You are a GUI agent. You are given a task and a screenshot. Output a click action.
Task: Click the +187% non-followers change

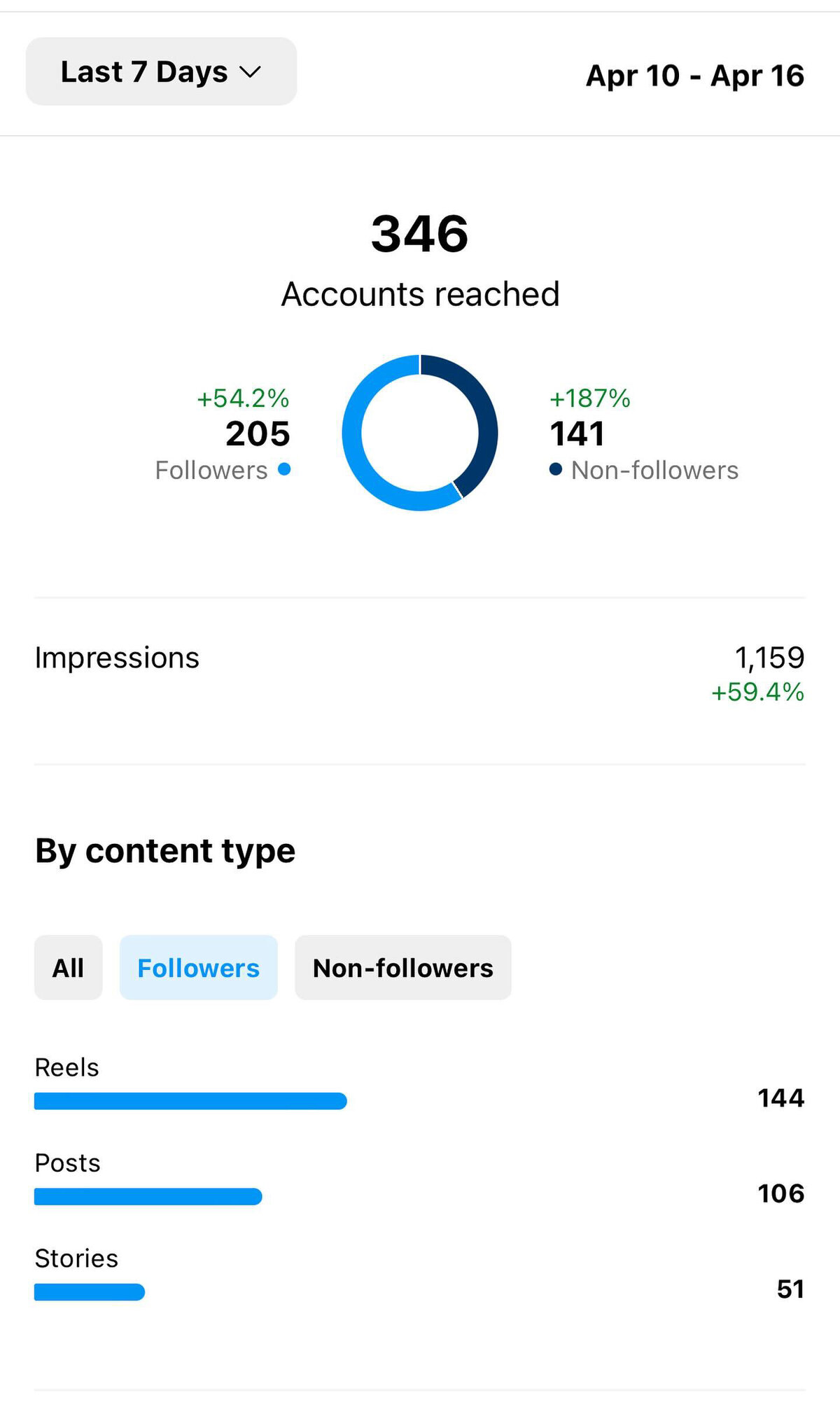[x=590, y=398]
